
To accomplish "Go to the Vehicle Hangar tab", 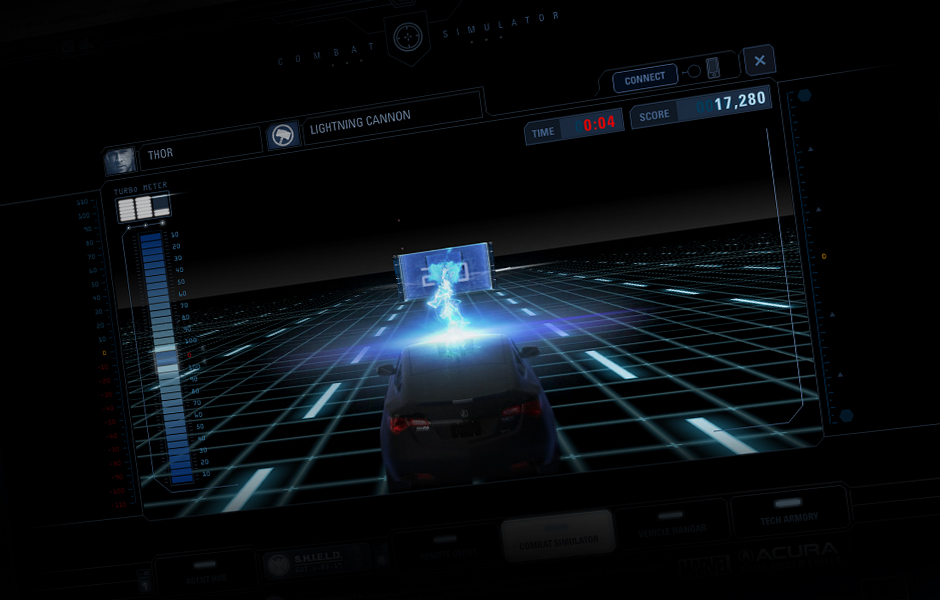I will [672, 524].
